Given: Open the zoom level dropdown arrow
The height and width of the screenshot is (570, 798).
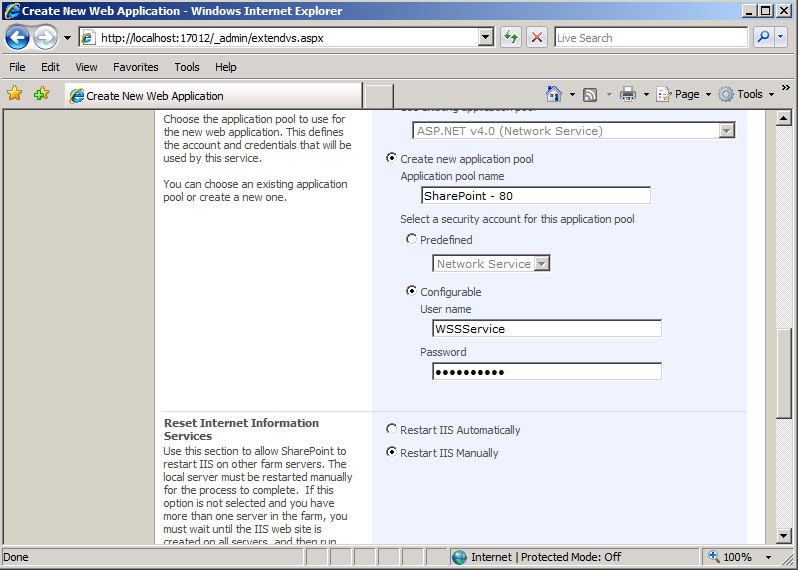Looking at the screenshot, I should pos(768,557).
